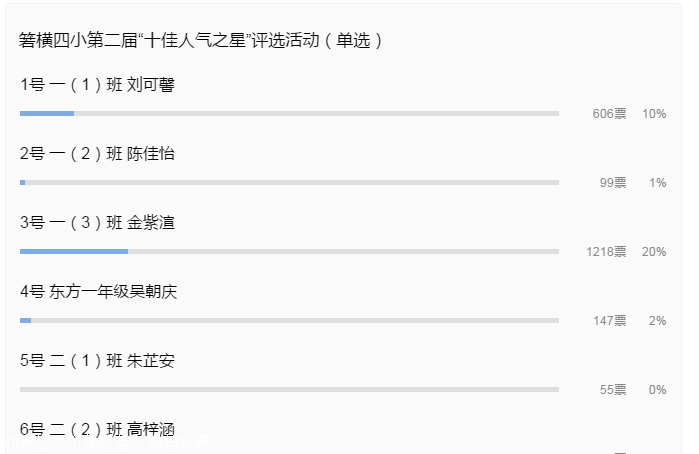
Task: Select candidate 1号 一（1）班 刘可馨
Action: pos(97,85)
